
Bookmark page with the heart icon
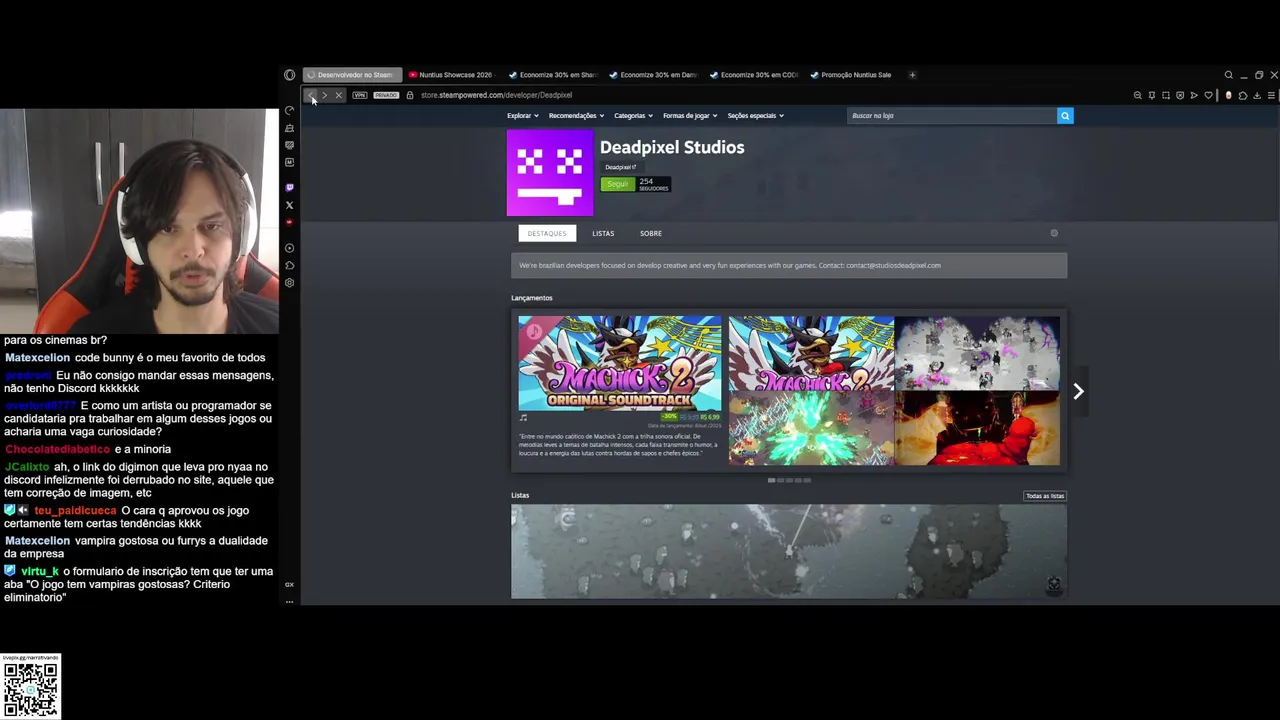click(x=1208, y=95)
